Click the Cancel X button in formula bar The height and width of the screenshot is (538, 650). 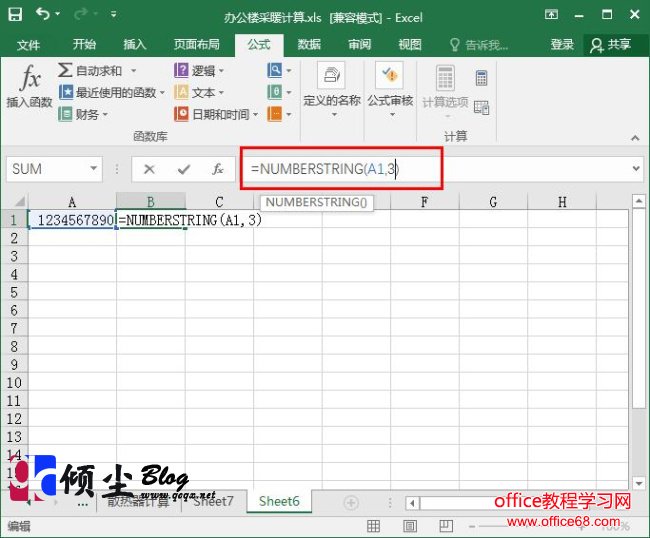point(149,169)
